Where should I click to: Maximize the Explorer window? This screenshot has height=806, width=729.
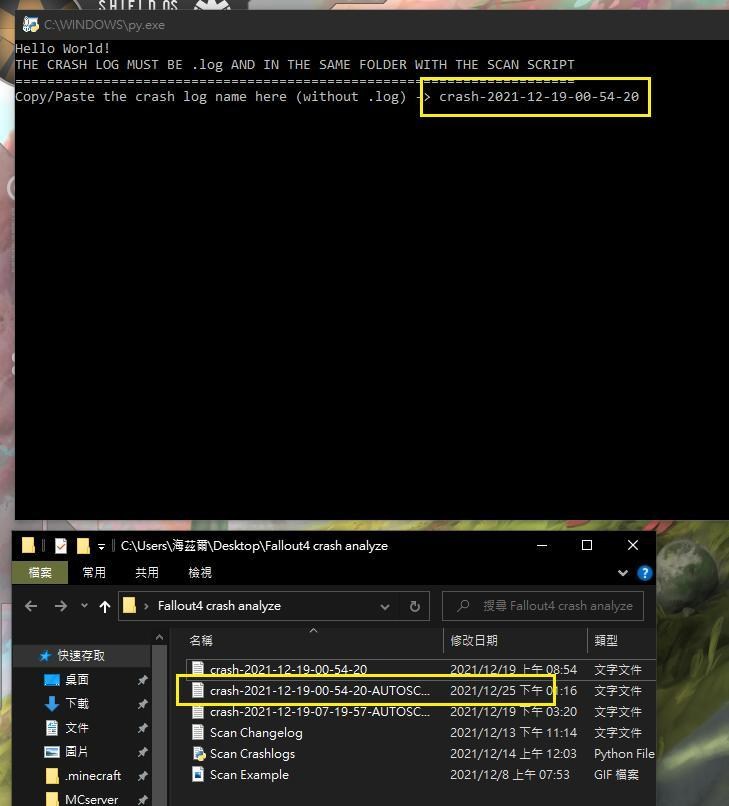pyautogui.click(x=587, y=545)
